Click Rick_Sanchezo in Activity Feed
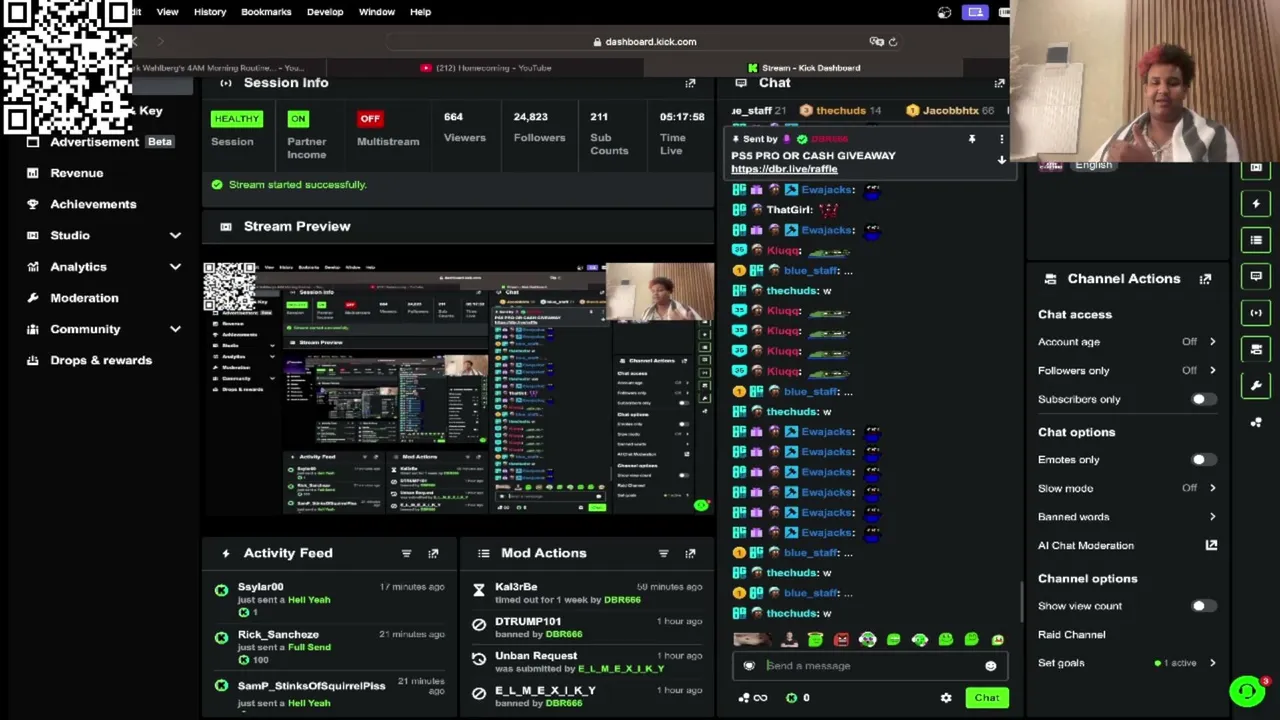 tap(278, 635)
